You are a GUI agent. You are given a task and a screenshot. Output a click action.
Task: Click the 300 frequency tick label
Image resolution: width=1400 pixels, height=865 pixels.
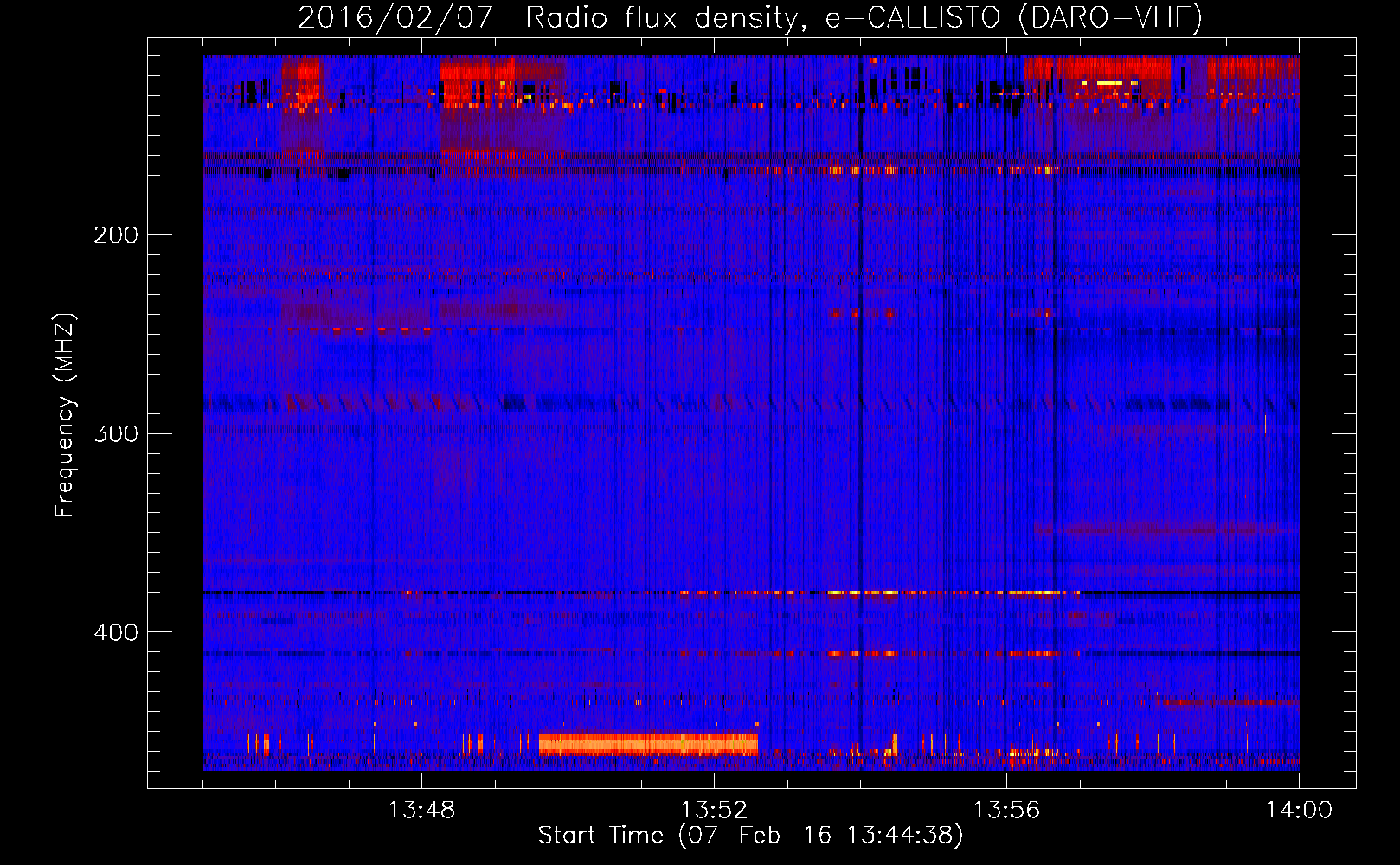(116, 433)
